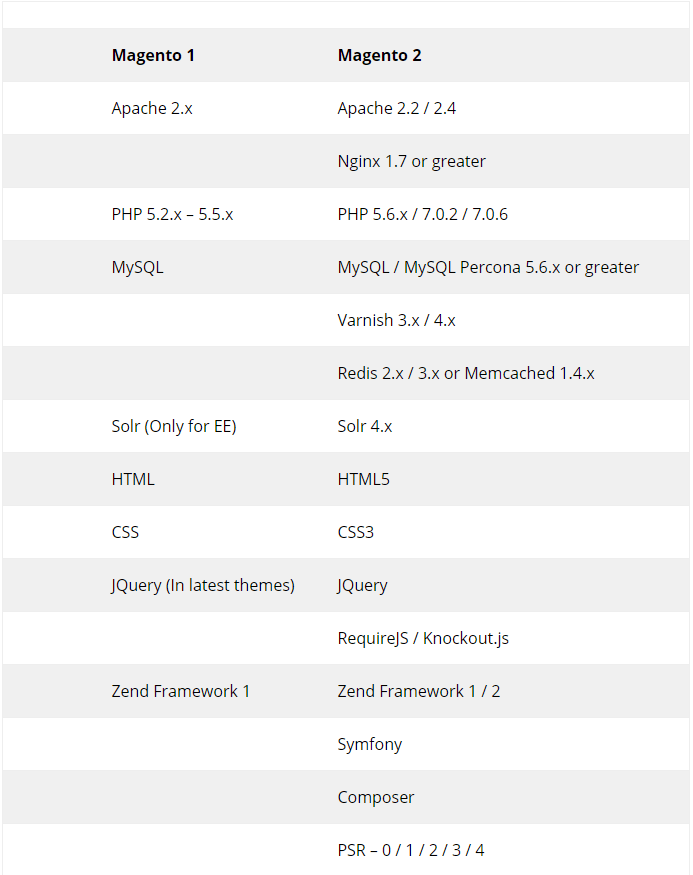The image size is (693, 875).
Task: Click "MySQL / MySQL Percona 5.6.x" cell
Action: [488, 267]
